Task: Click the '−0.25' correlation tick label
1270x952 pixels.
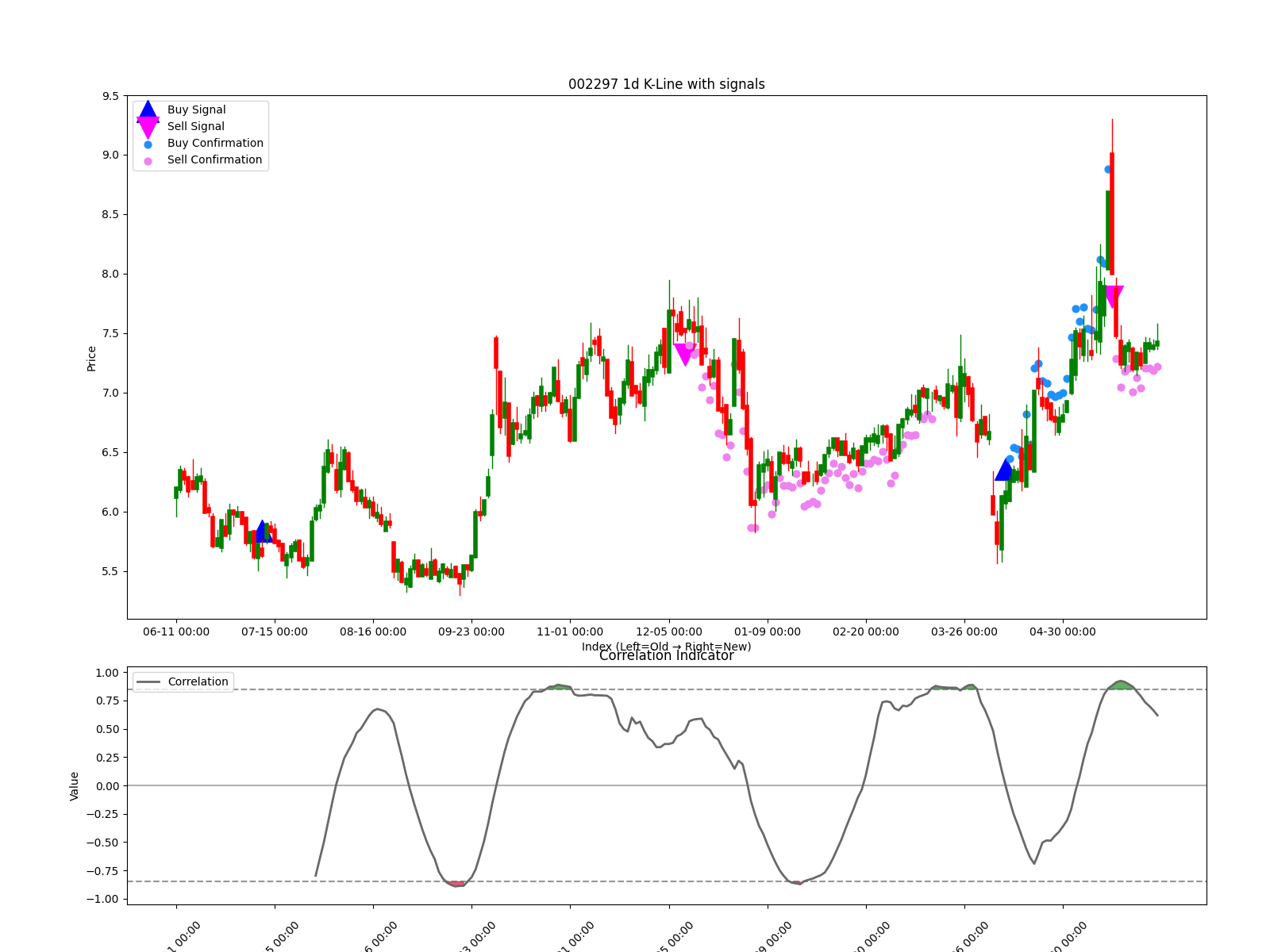Action: (x=102, y=815)
